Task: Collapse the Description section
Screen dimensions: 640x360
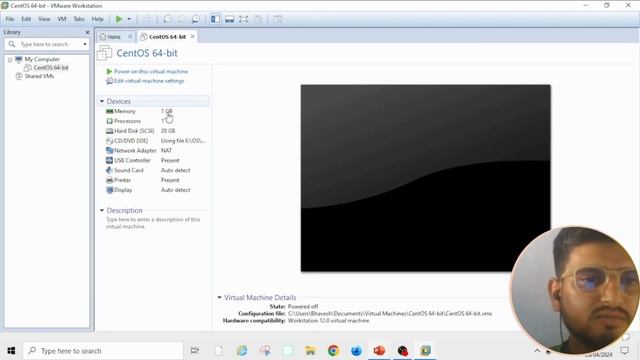Action: tap(102, 210)
